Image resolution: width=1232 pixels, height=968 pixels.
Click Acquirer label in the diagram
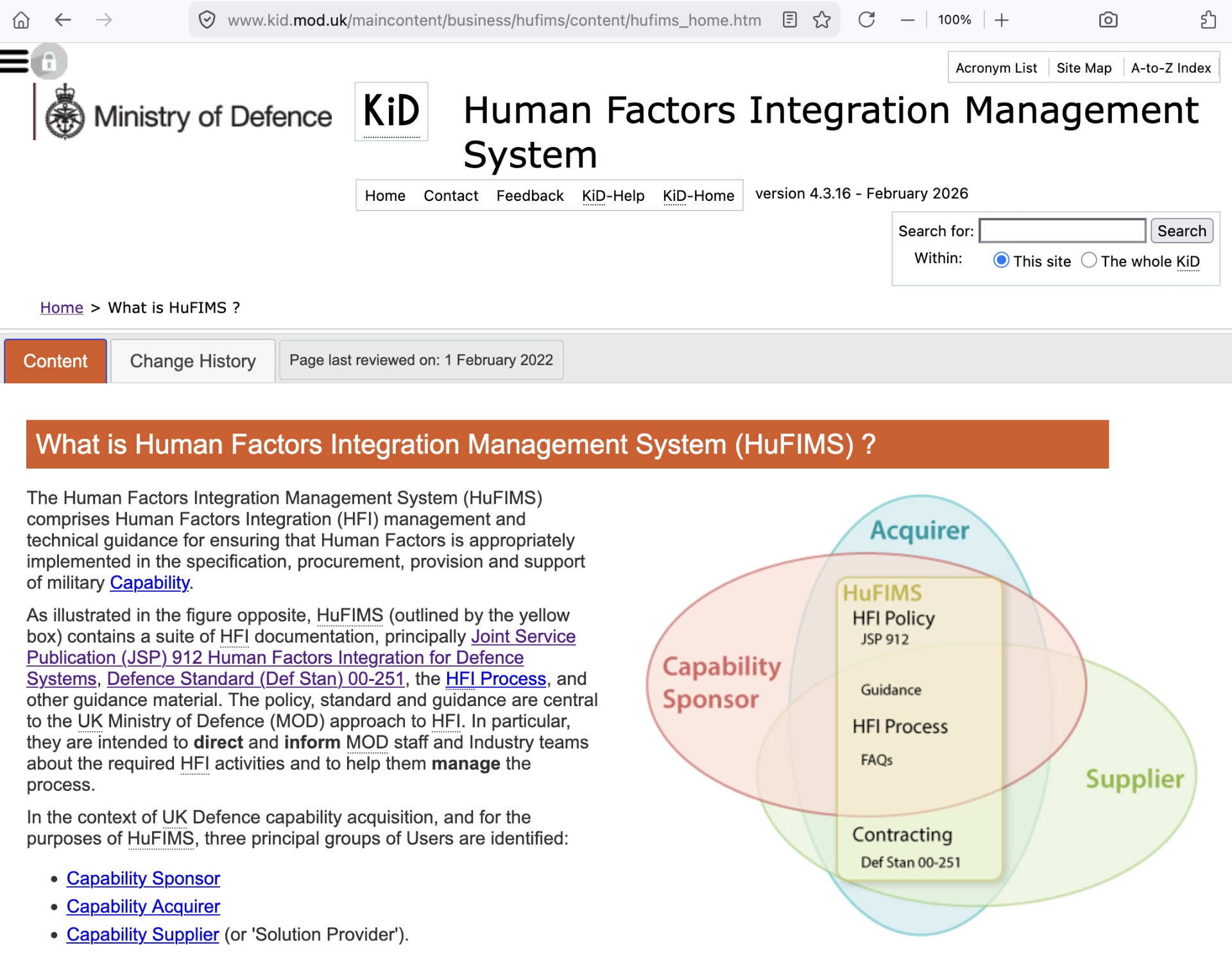(x=919, y=531)
